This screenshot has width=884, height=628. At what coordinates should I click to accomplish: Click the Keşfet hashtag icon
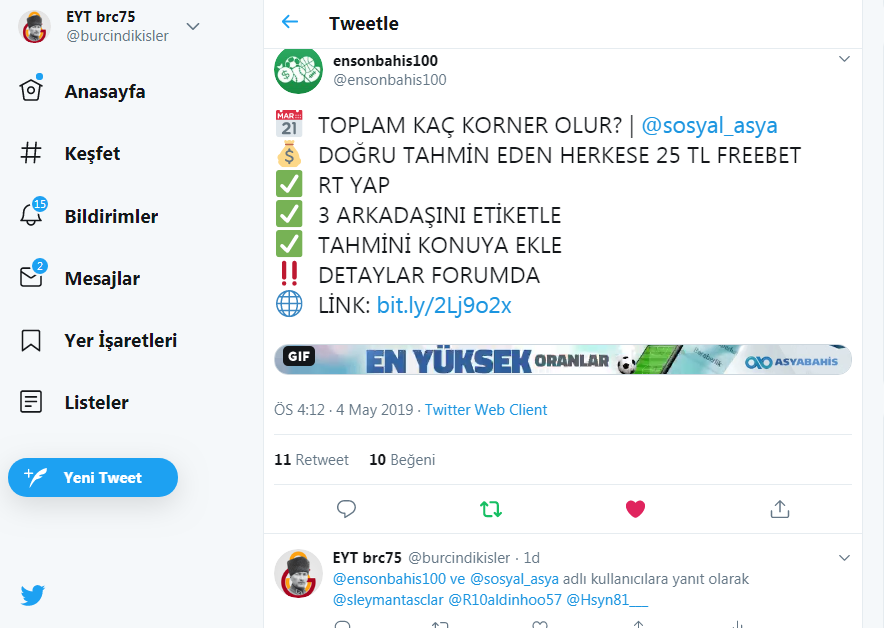[31, 153]
